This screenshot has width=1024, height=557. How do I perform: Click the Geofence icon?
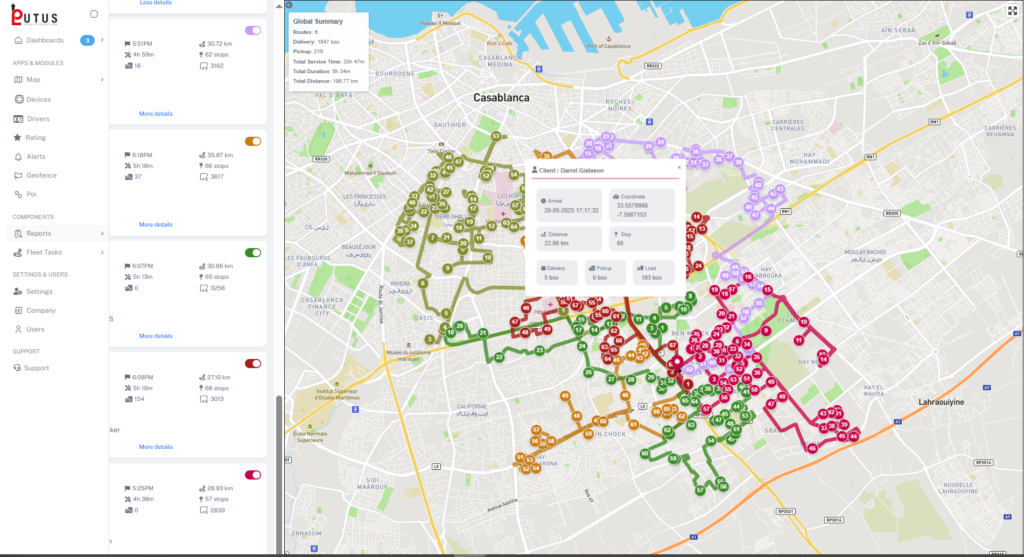18,176
